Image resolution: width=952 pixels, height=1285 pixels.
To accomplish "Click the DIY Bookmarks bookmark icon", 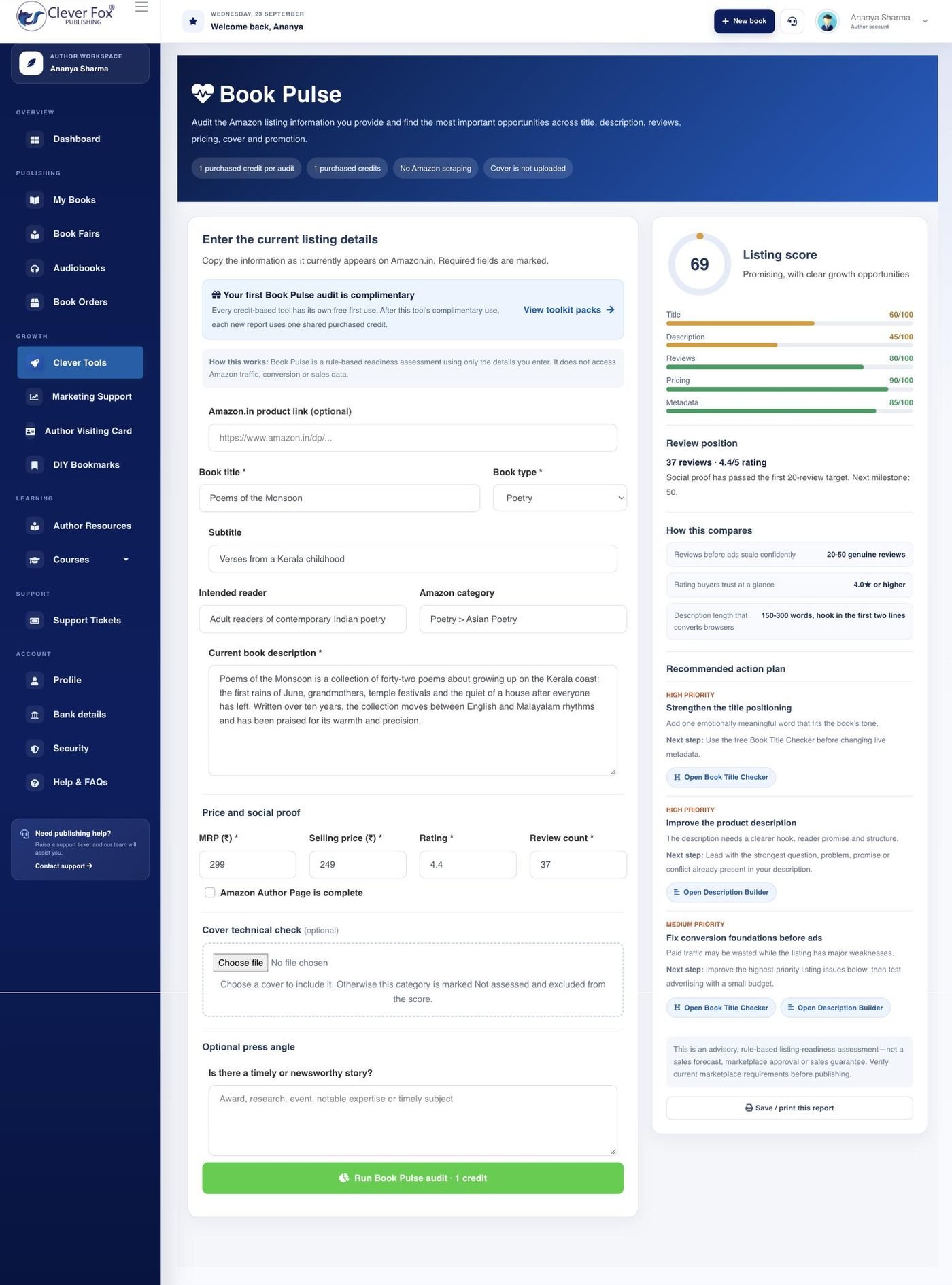I will coord(35,465).
